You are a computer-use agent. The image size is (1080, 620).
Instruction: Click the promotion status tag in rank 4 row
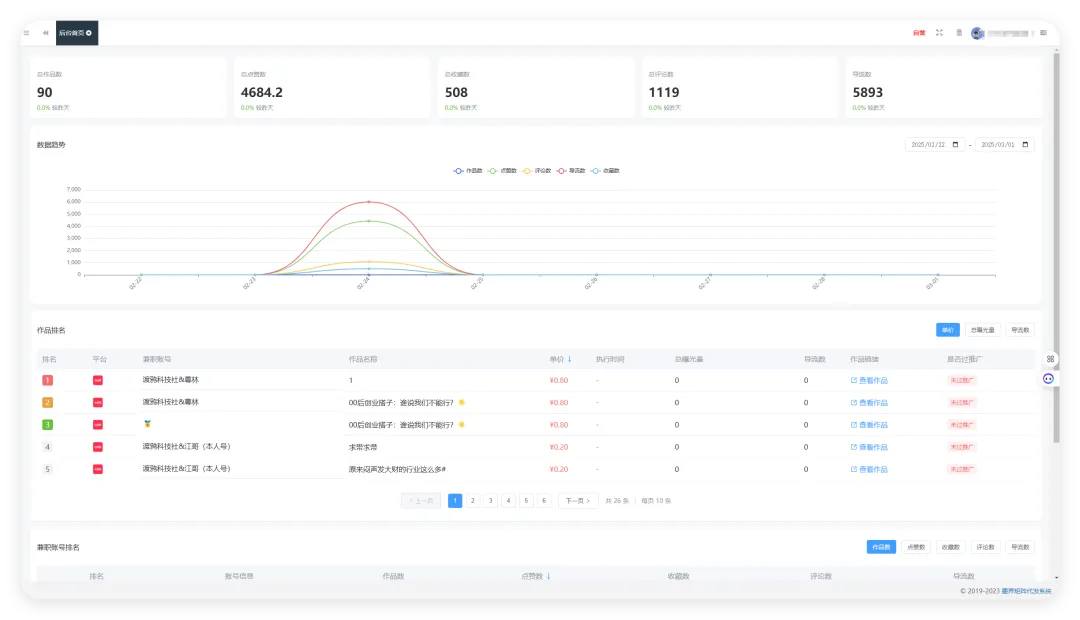pyautogui.click(x=962, y=447)
